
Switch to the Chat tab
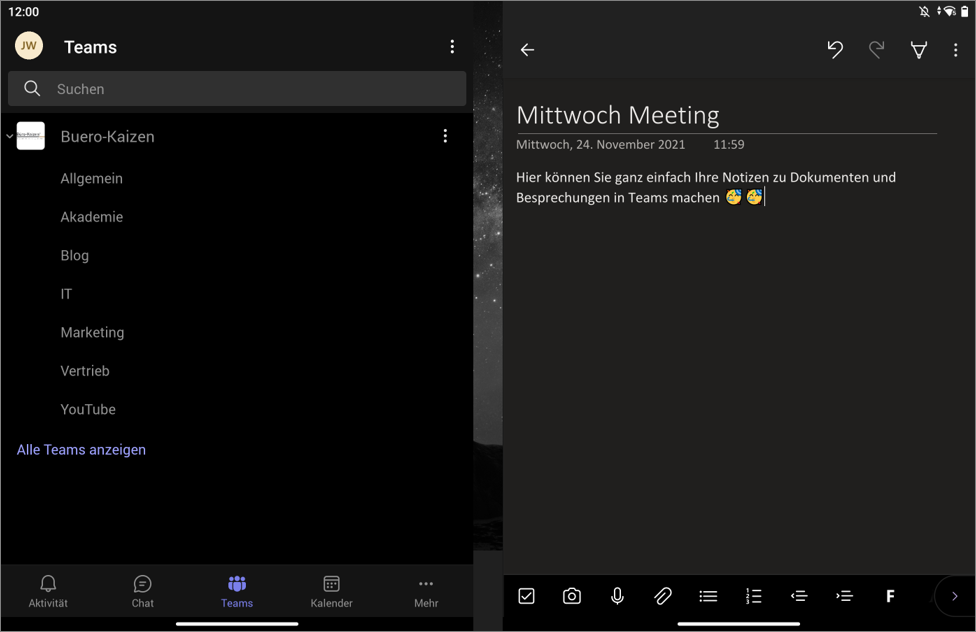point(143,592)
